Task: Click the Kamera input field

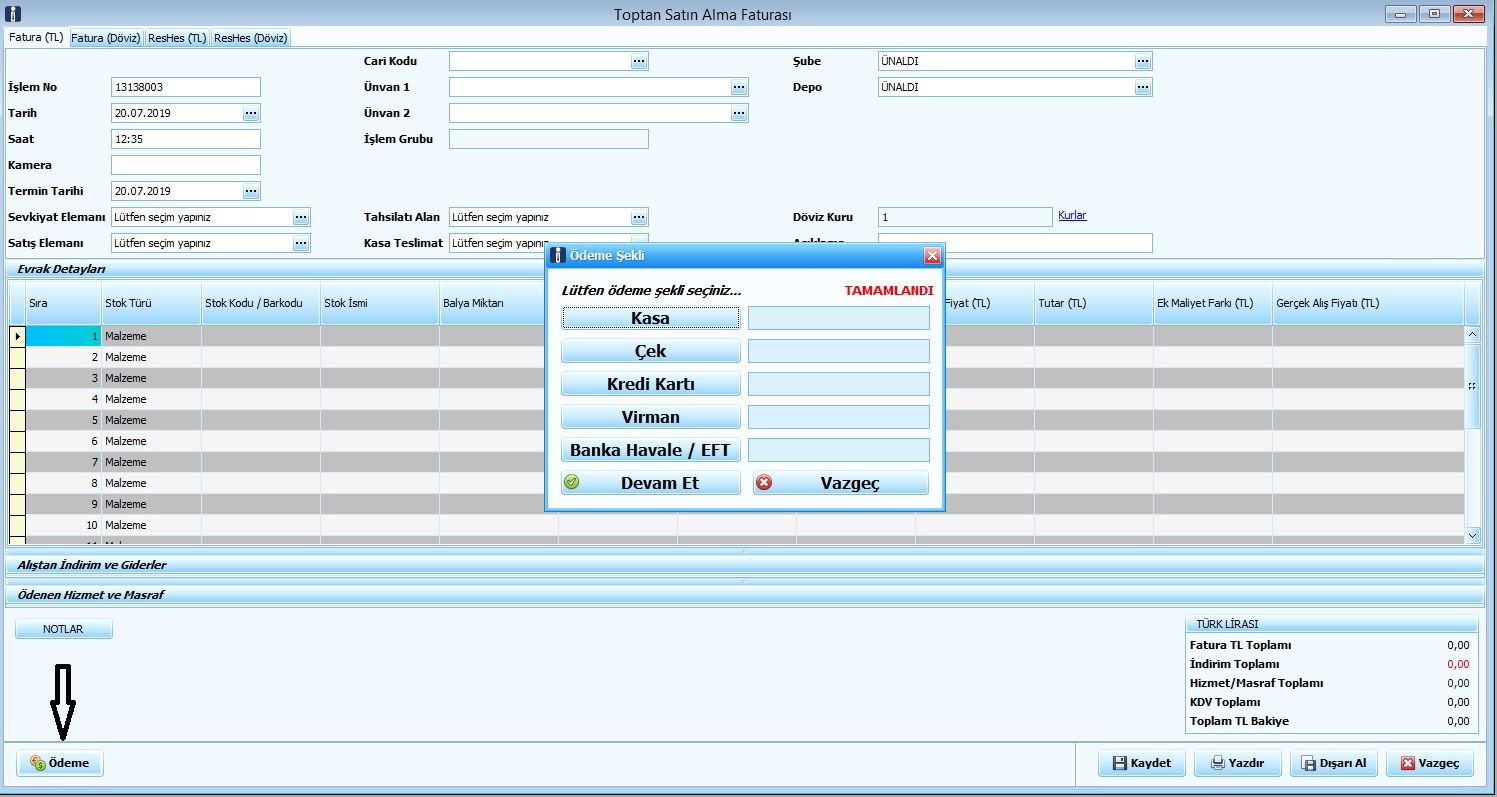Action: 185,165
